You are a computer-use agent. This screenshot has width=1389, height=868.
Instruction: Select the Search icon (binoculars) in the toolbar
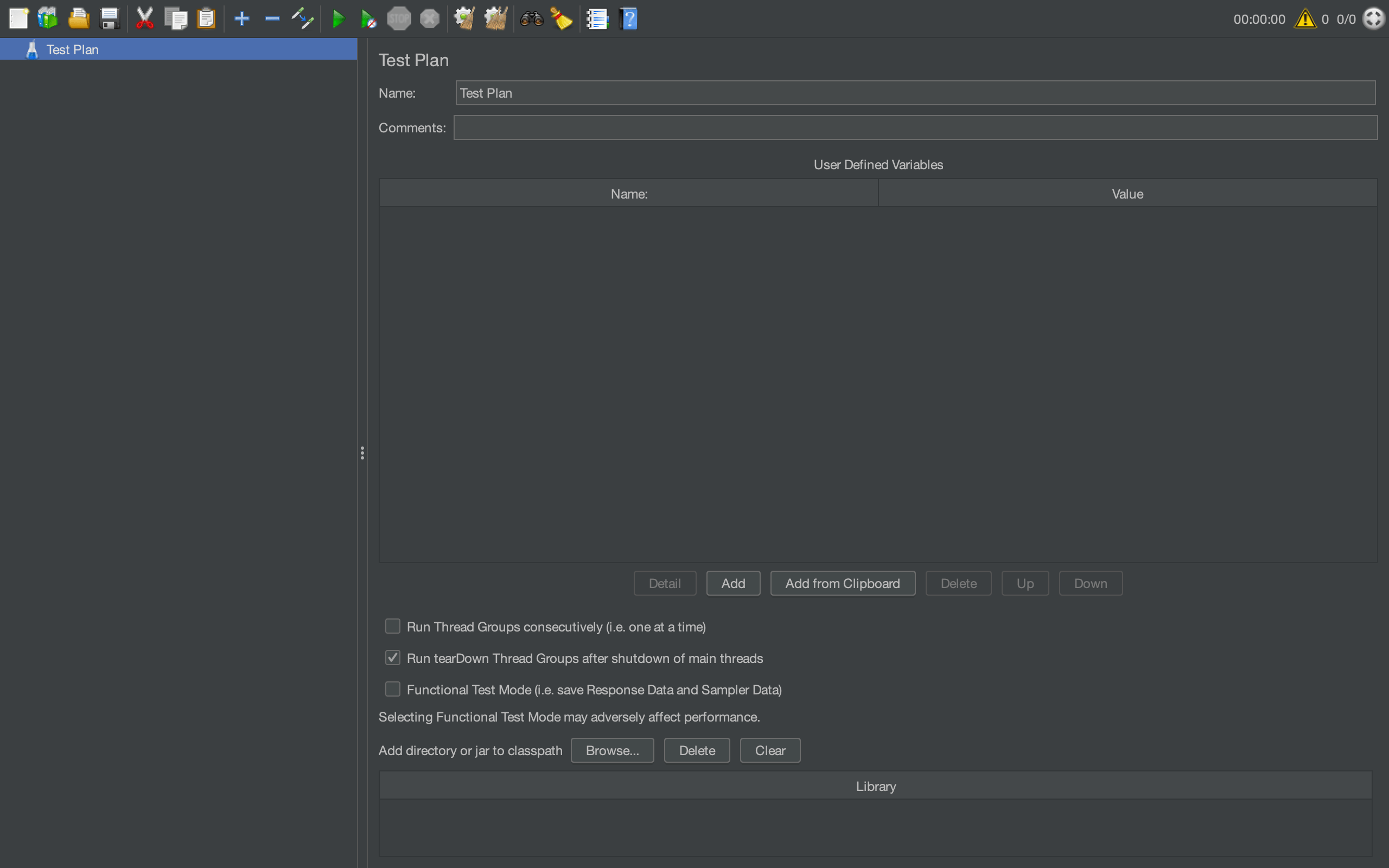click(x=531, y=18)
